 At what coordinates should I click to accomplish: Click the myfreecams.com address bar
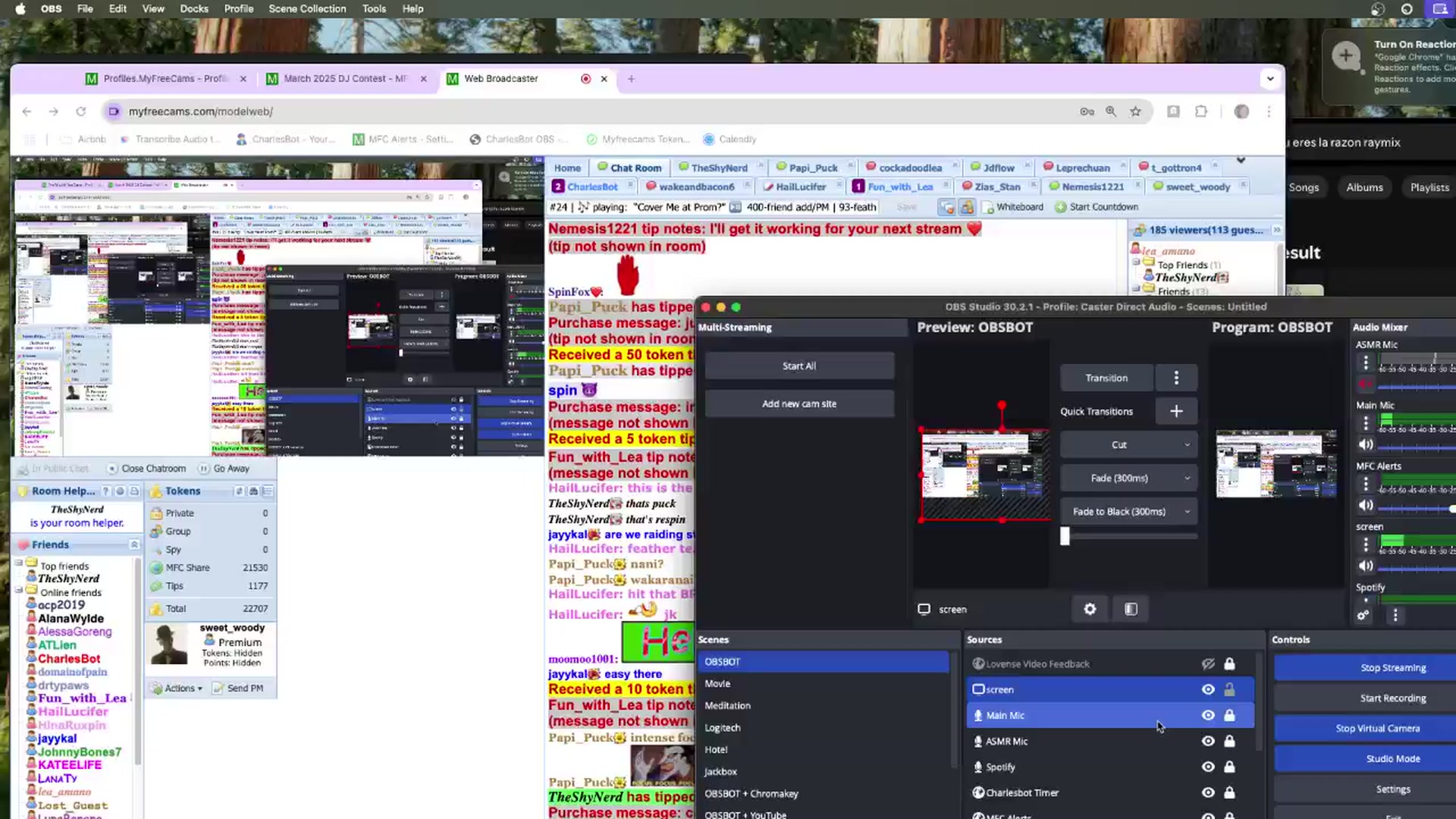(x=591, y=111)
